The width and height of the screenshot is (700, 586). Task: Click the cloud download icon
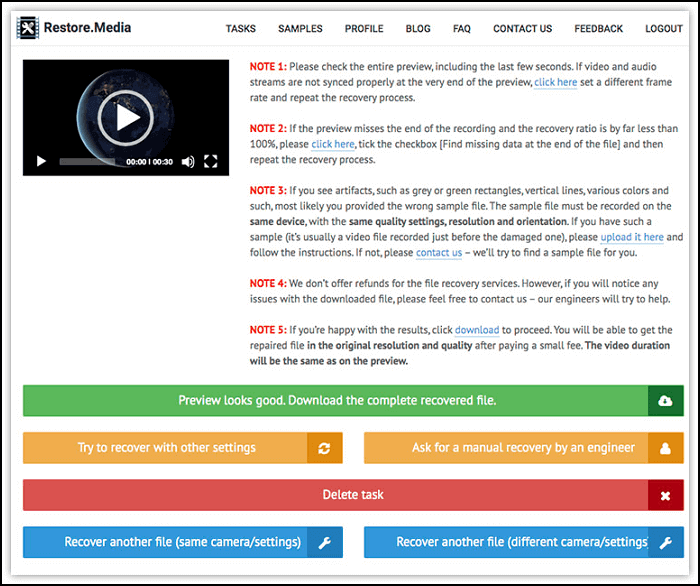[x=666, y=401]
